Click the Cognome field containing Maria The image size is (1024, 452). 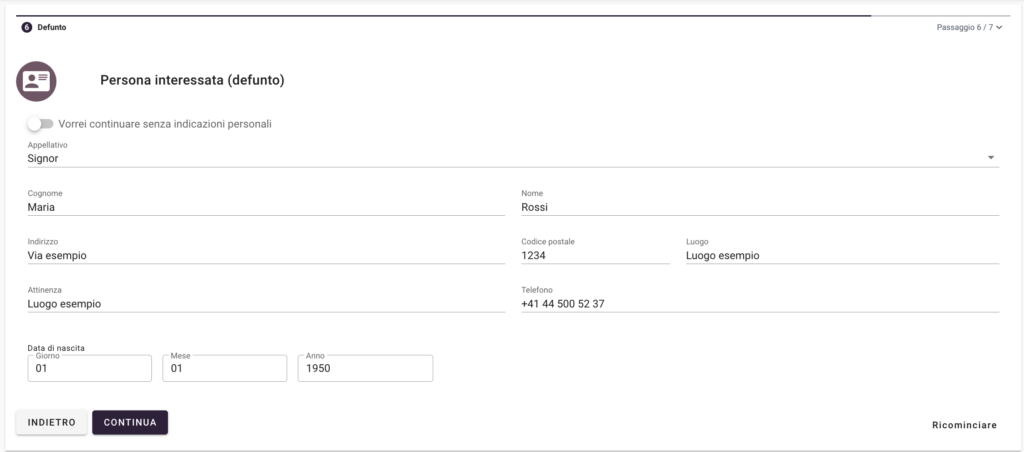(x=265, y=207)
